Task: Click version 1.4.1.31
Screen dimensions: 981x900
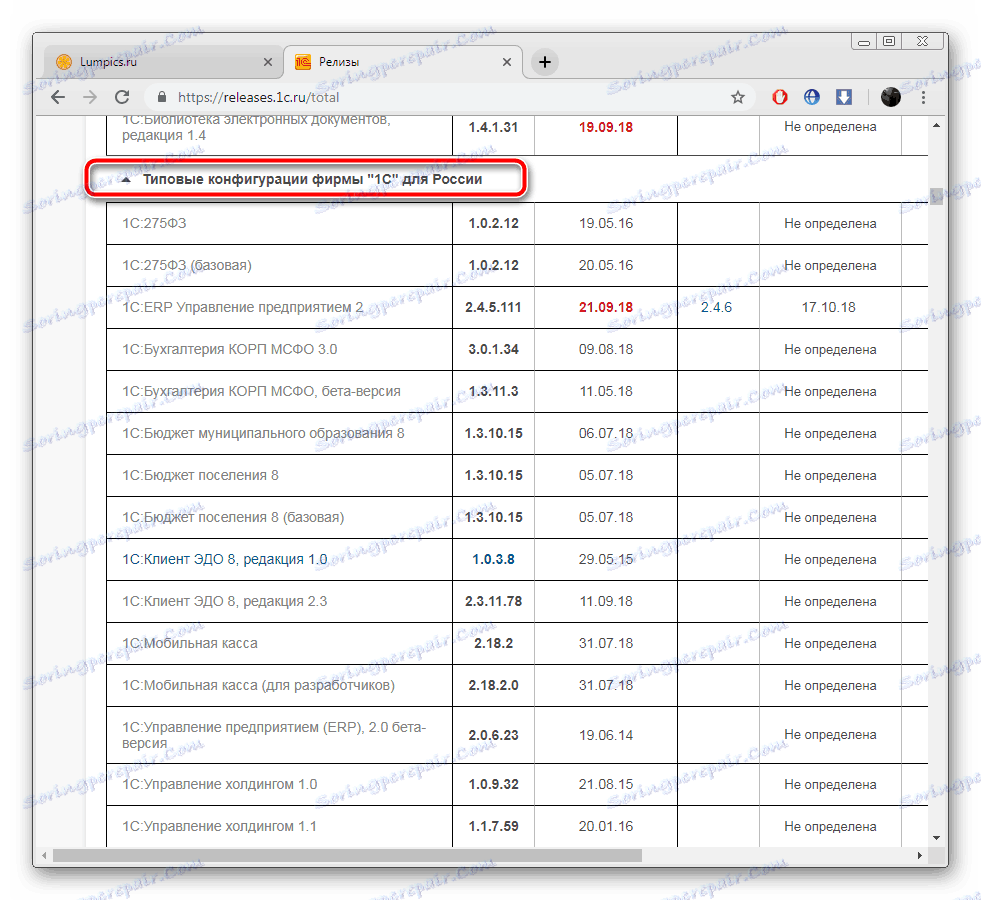Action: coord(493,127)
